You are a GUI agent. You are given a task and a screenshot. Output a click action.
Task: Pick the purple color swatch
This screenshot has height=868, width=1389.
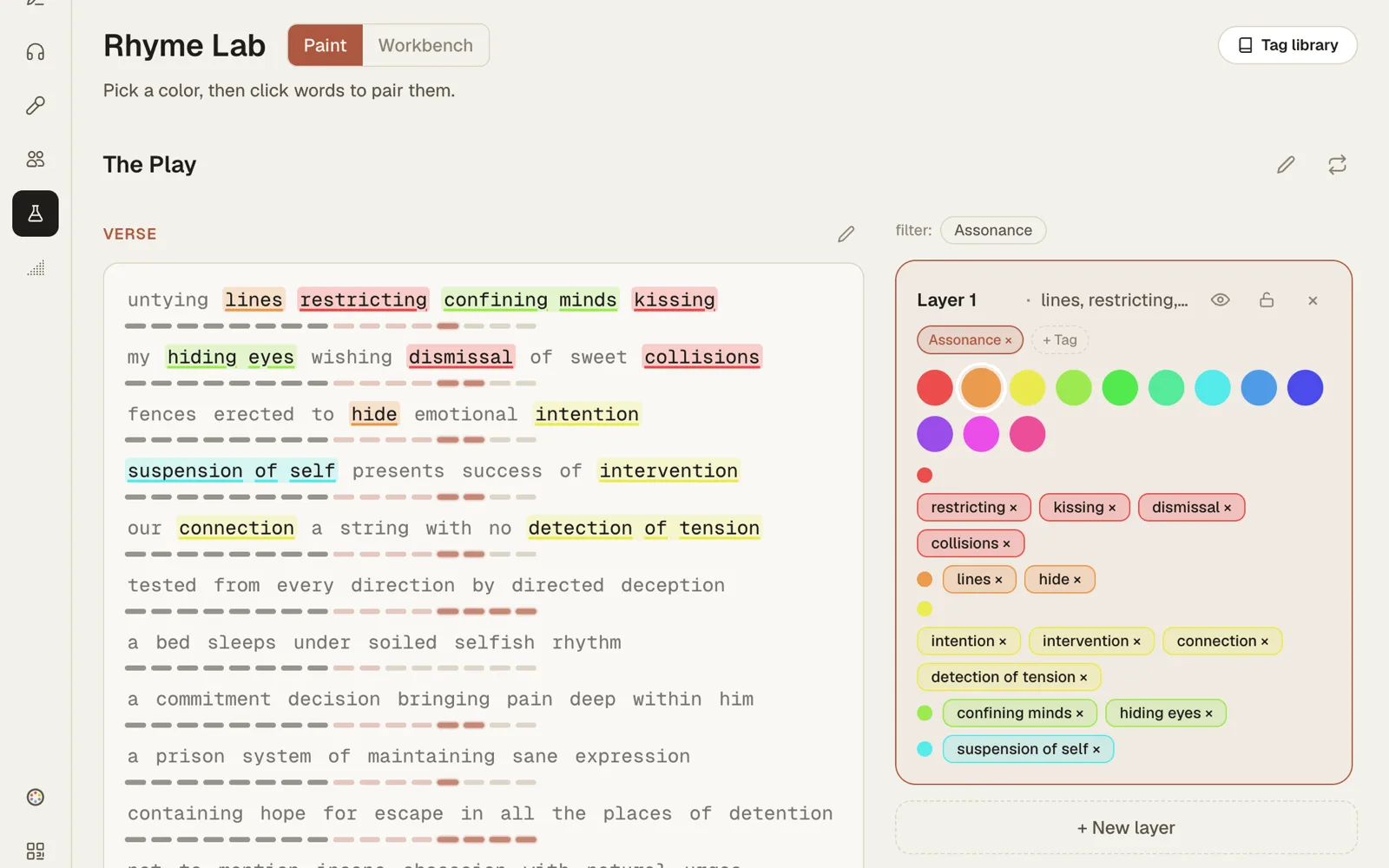(935, 434)
